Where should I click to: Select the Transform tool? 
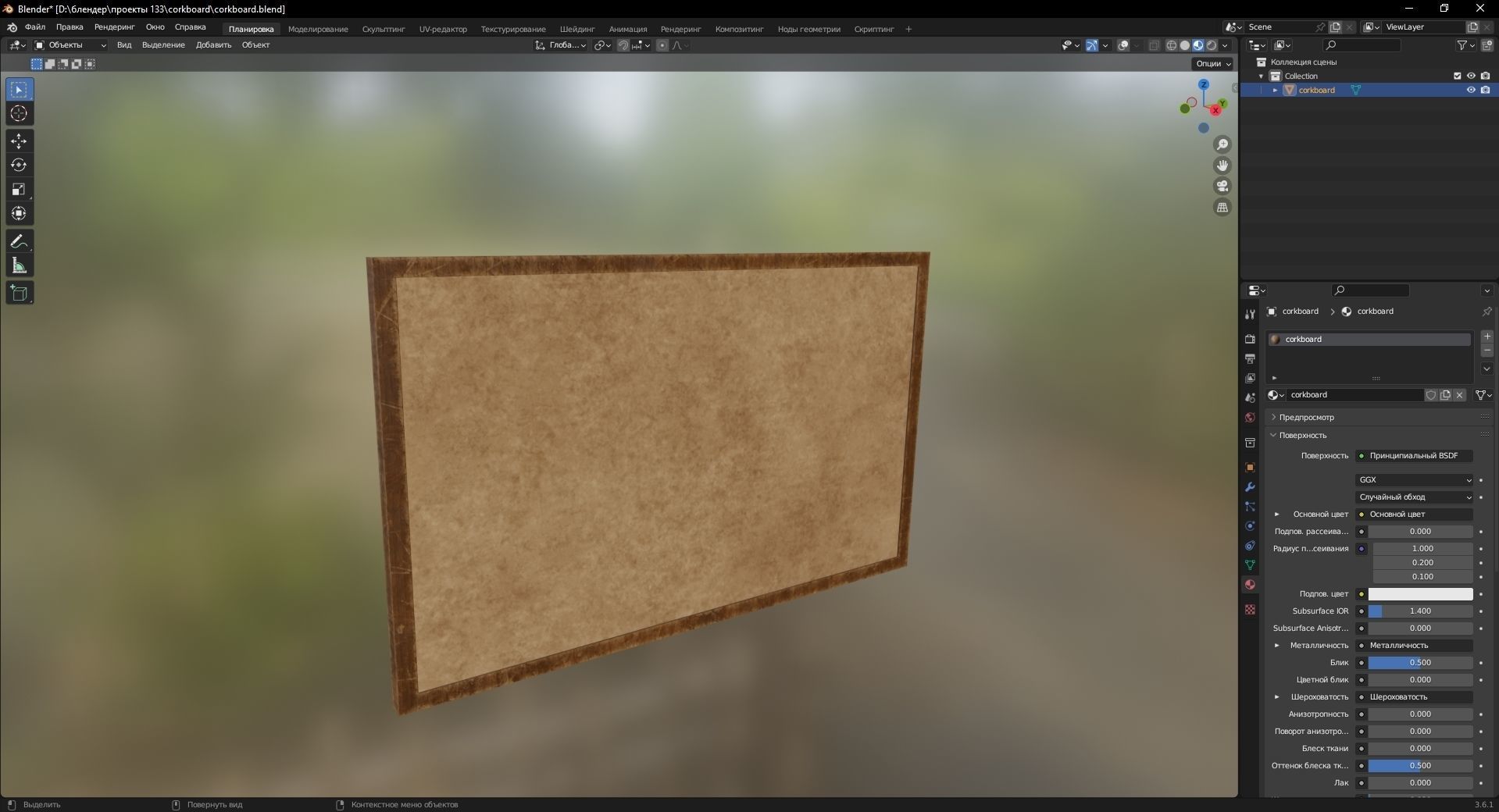[x=20, y=213]
